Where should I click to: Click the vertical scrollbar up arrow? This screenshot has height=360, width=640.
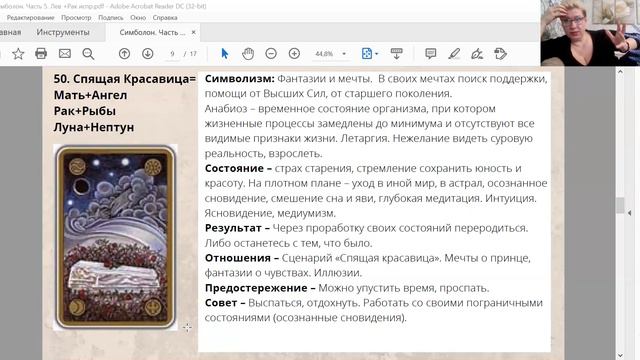(x=620, y=71)
